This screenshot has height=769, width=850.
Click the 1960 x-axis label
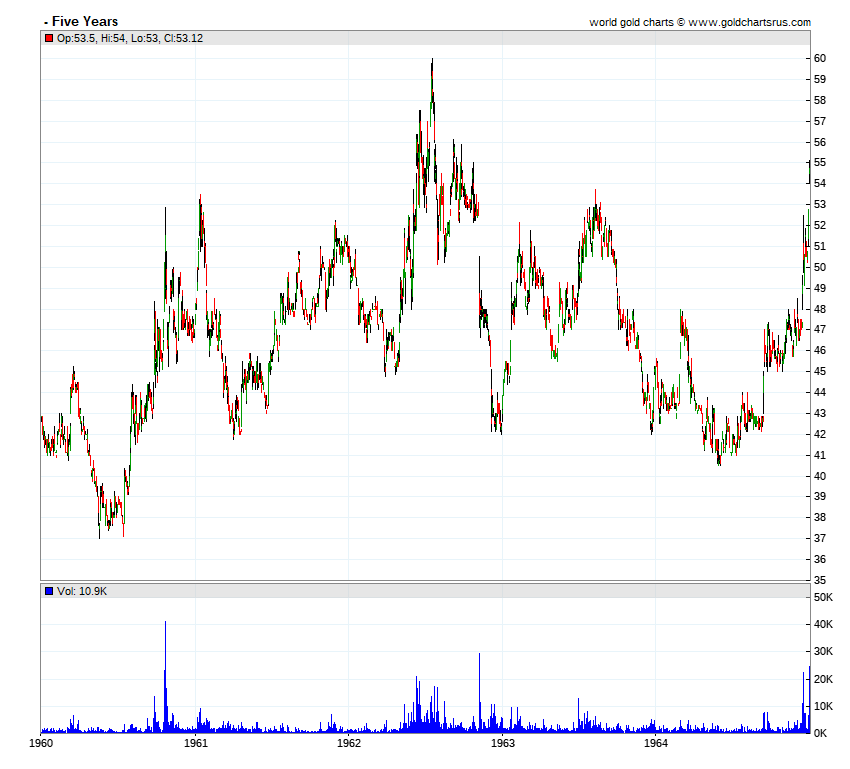pos(41,742)
